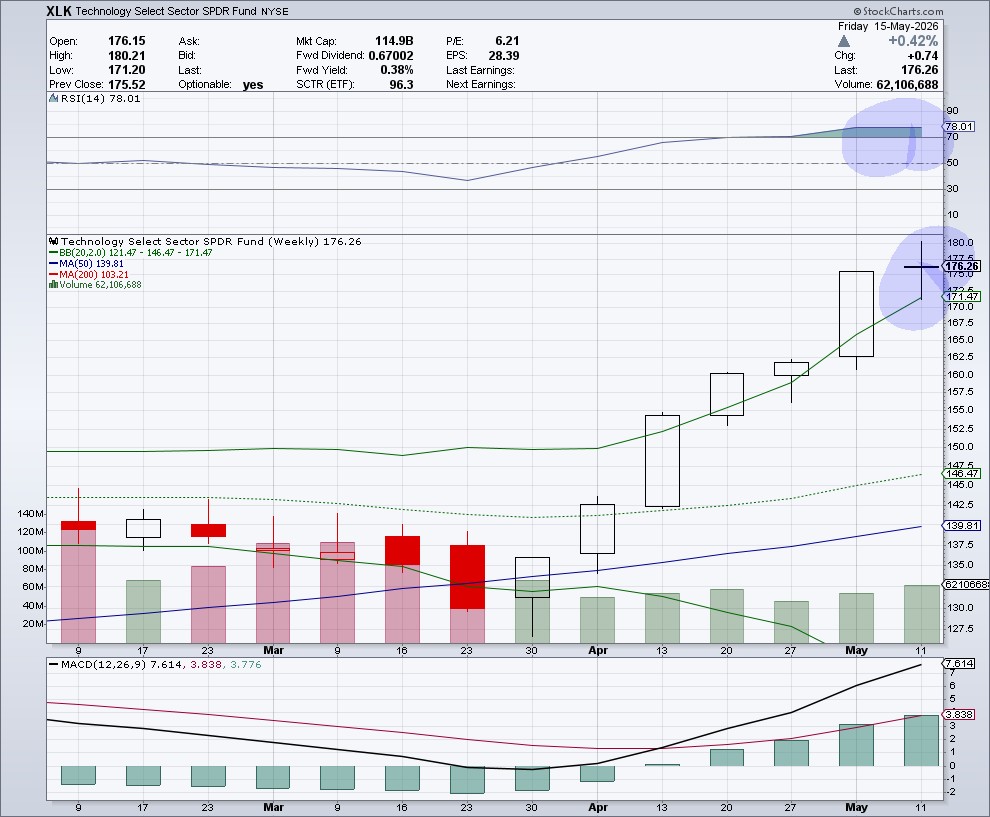Click the Prev Close value 175.52
The image size is (990, 817).
coord(126,84)
